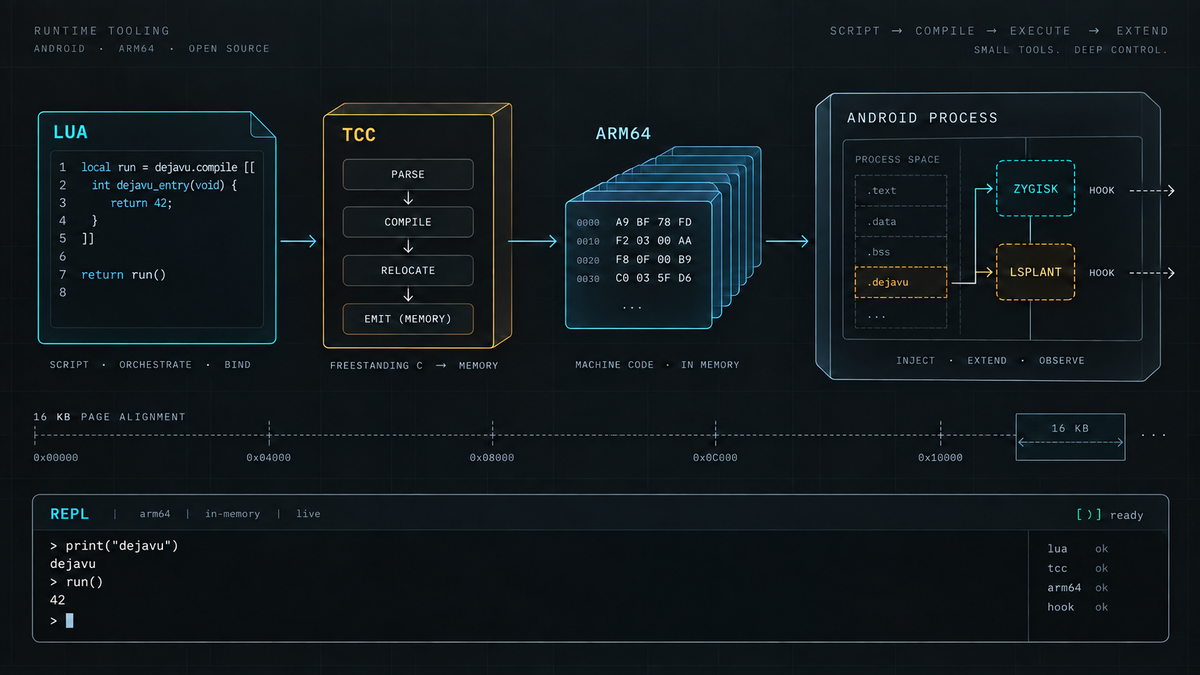Select "OPEN SOURCE" in the header subtitle
This screenshot has height=675, width=1200.
point(229,49)
